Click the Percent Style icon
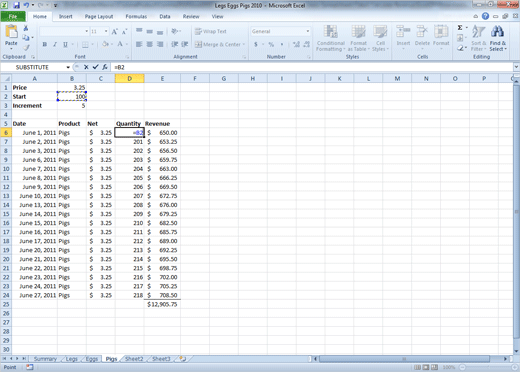Screen dimensions: 520x372 (x=271, y=44)
